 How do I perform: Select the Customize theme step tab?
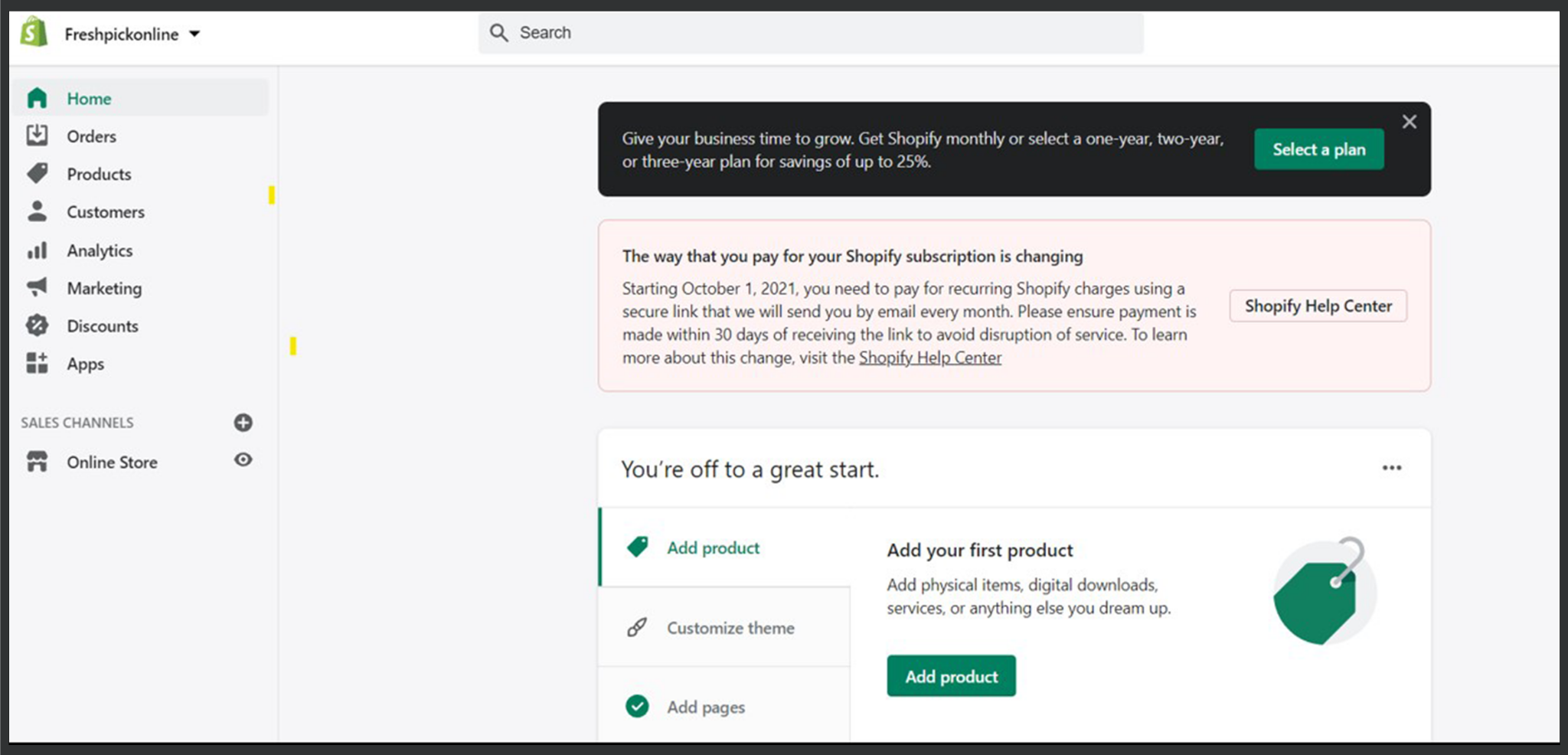tap(724, 627)
